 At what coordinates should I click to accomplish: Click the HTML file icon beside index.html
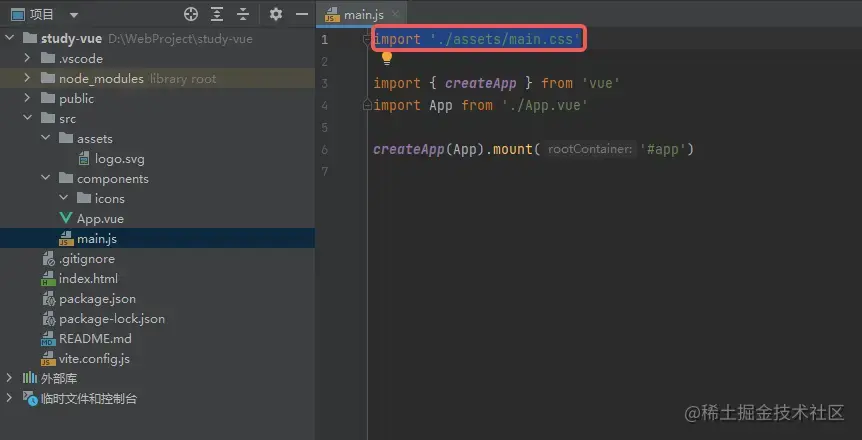pyautogui.click(x=48, y=279)
